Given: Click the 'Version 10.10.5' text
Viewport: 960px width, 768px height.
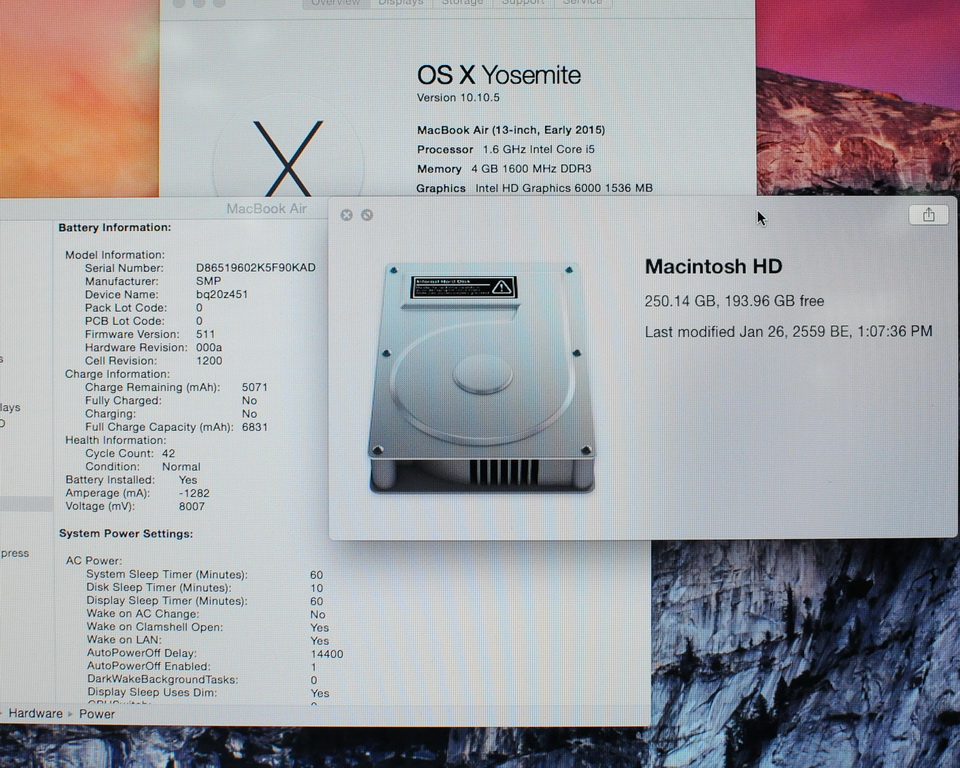Looking at the screenshot, I should (458, 97).
